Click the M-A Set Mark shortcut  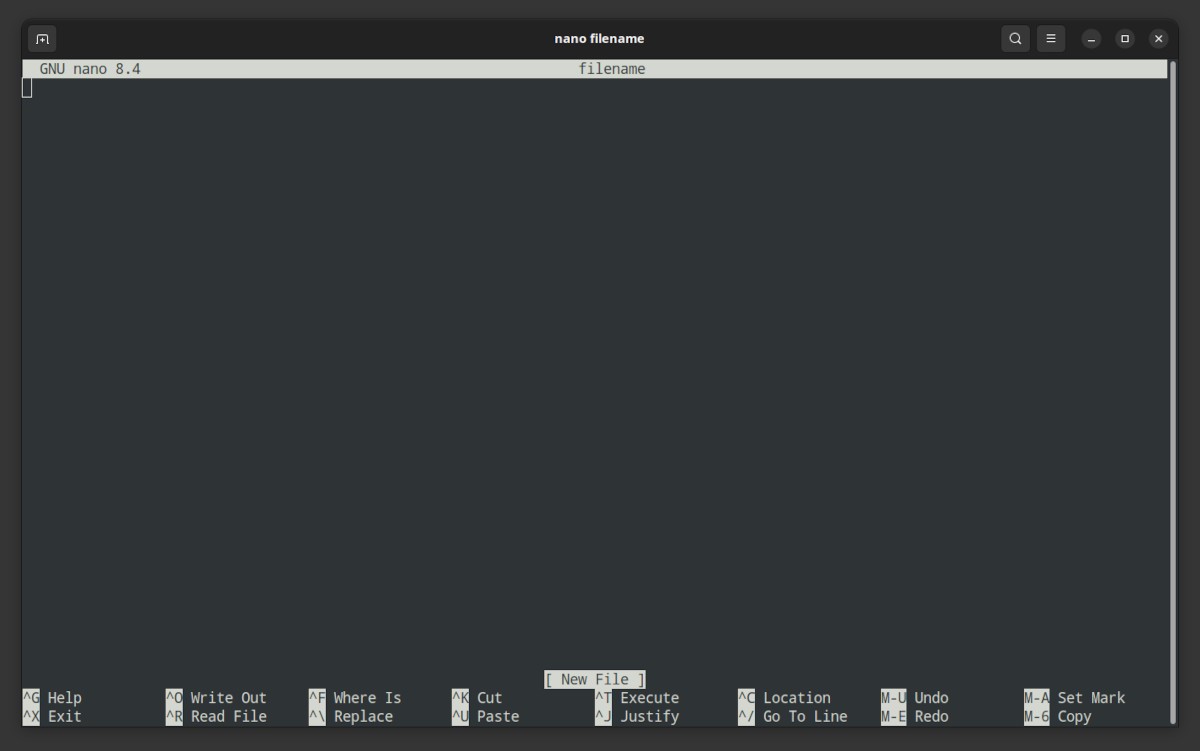coord(1075,698)
